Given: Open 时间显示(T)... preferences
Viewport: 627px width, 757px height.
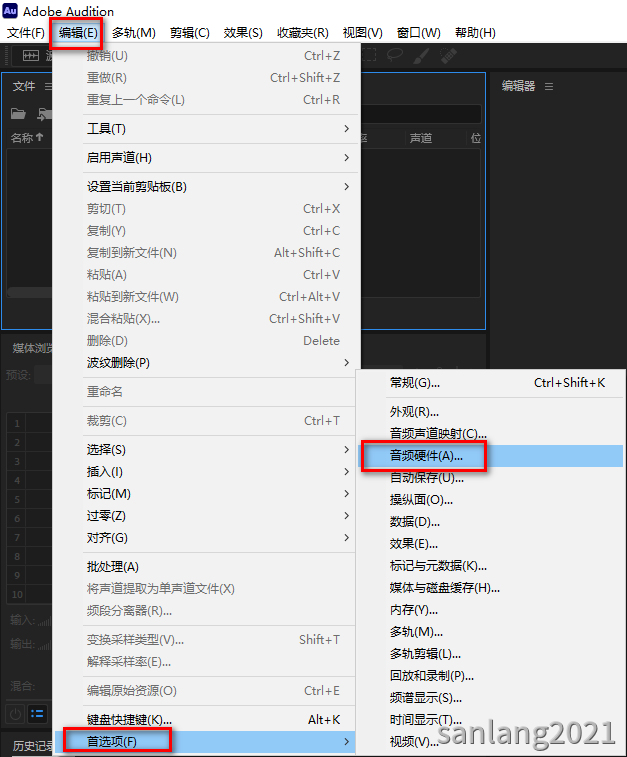Looking at the screenshot, I should 491,720.
